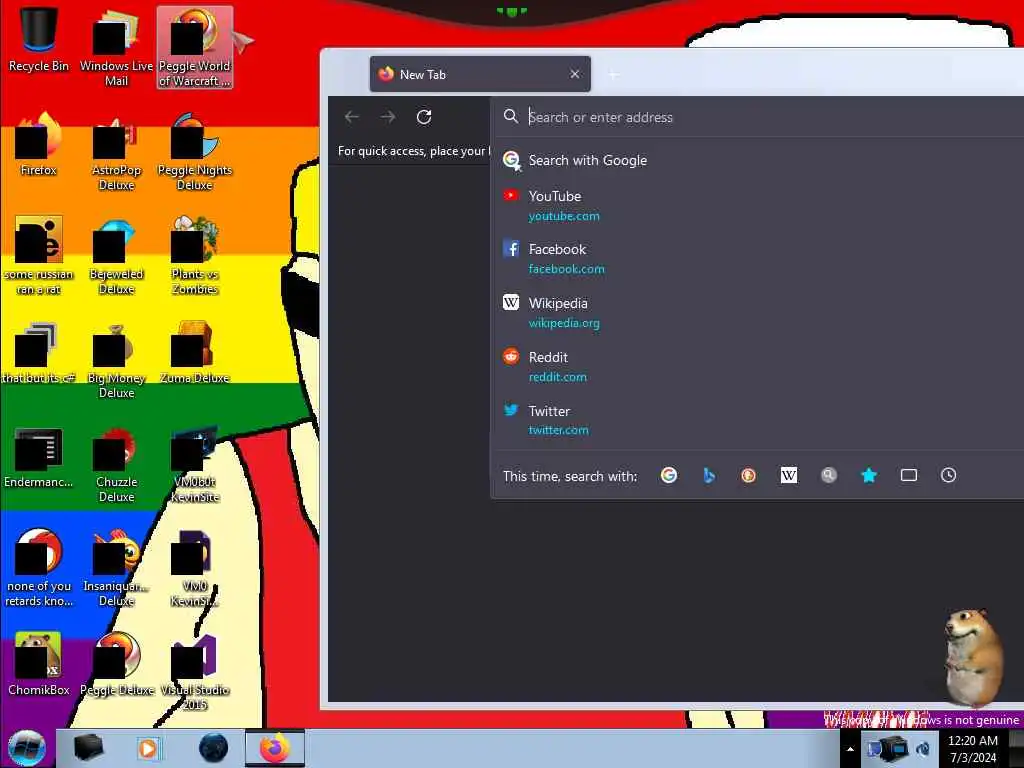Search this time with DuckDuckGo icon
Viewport: 1024px width, 768px height.
[748, 475]
